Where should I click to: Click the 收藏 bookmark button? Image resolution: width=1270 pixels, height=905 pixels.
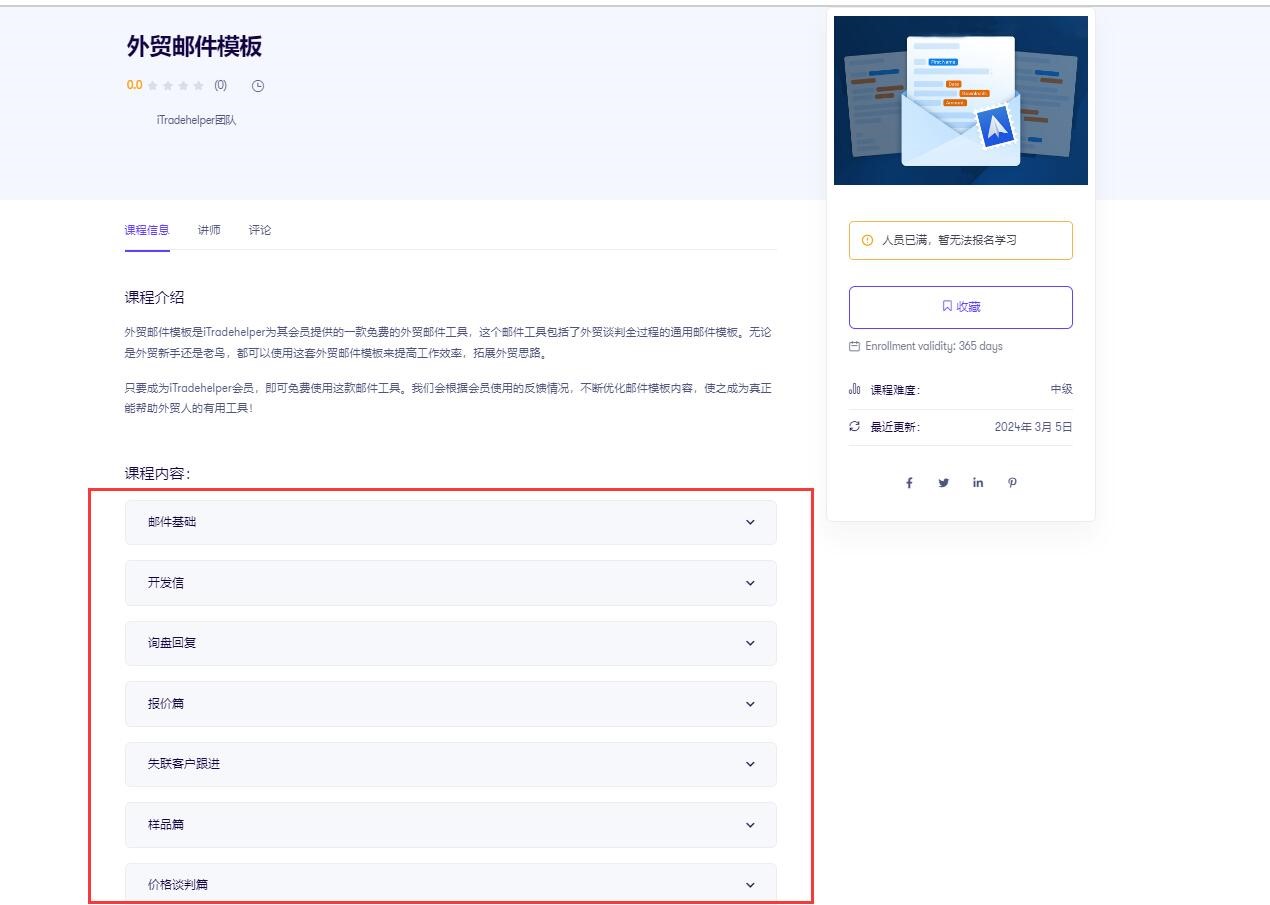tap(961, 307)
